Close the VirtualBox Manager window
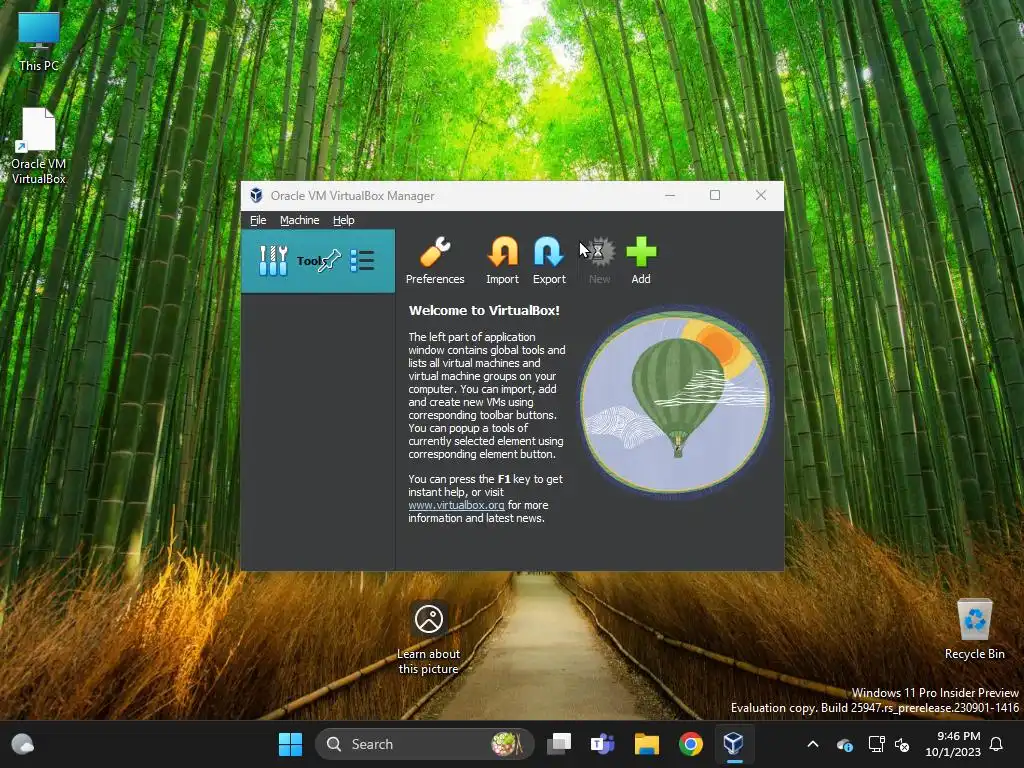 coord(761,195)
